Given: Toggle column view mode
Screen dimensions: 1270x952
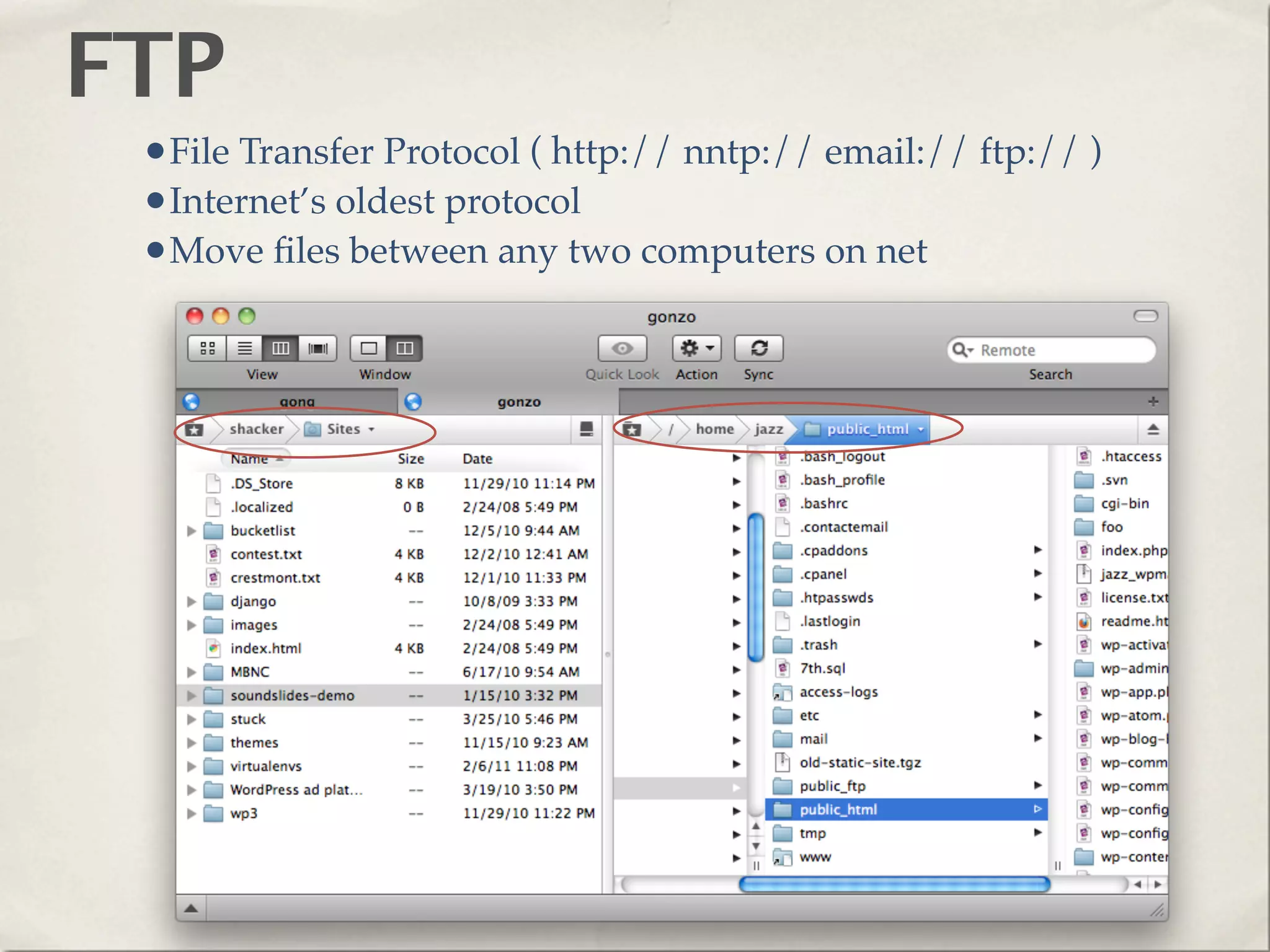Looking at the screenshot, I should (280, 348).
